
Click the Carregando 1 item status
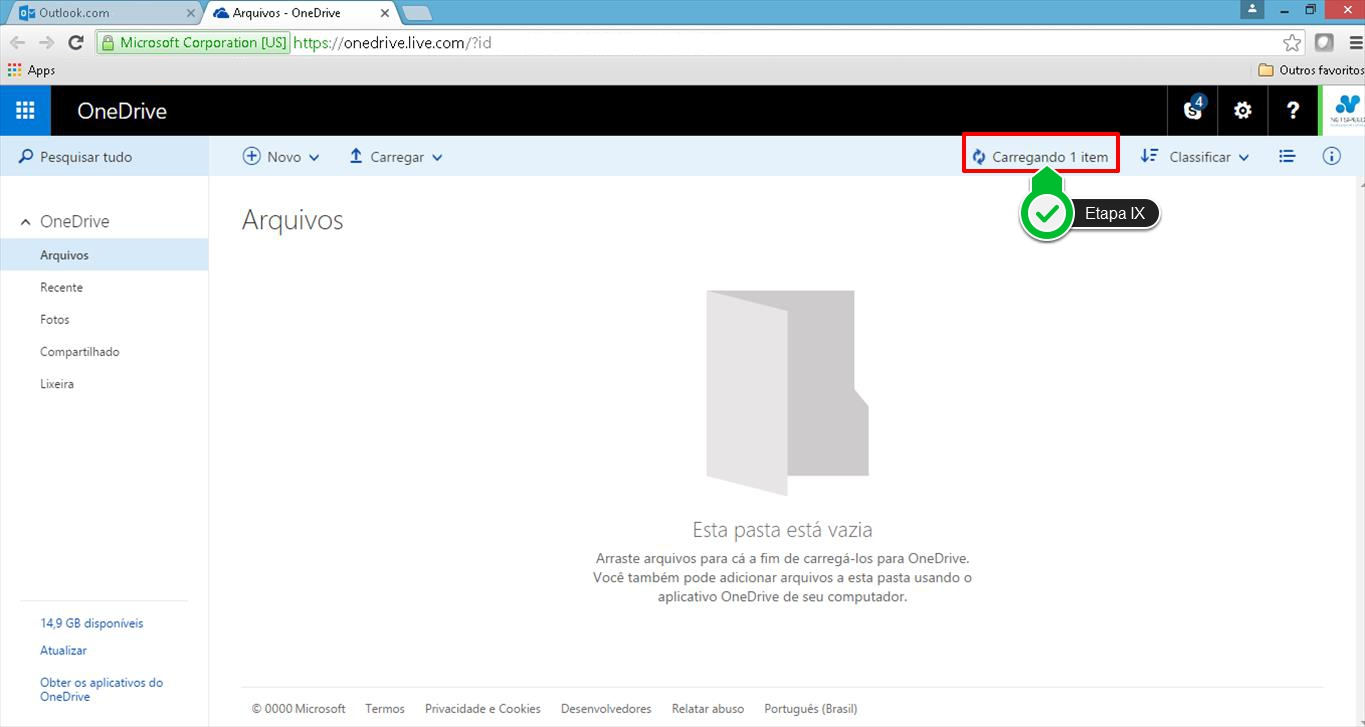pyautogui.click(x=1040, y=157)
